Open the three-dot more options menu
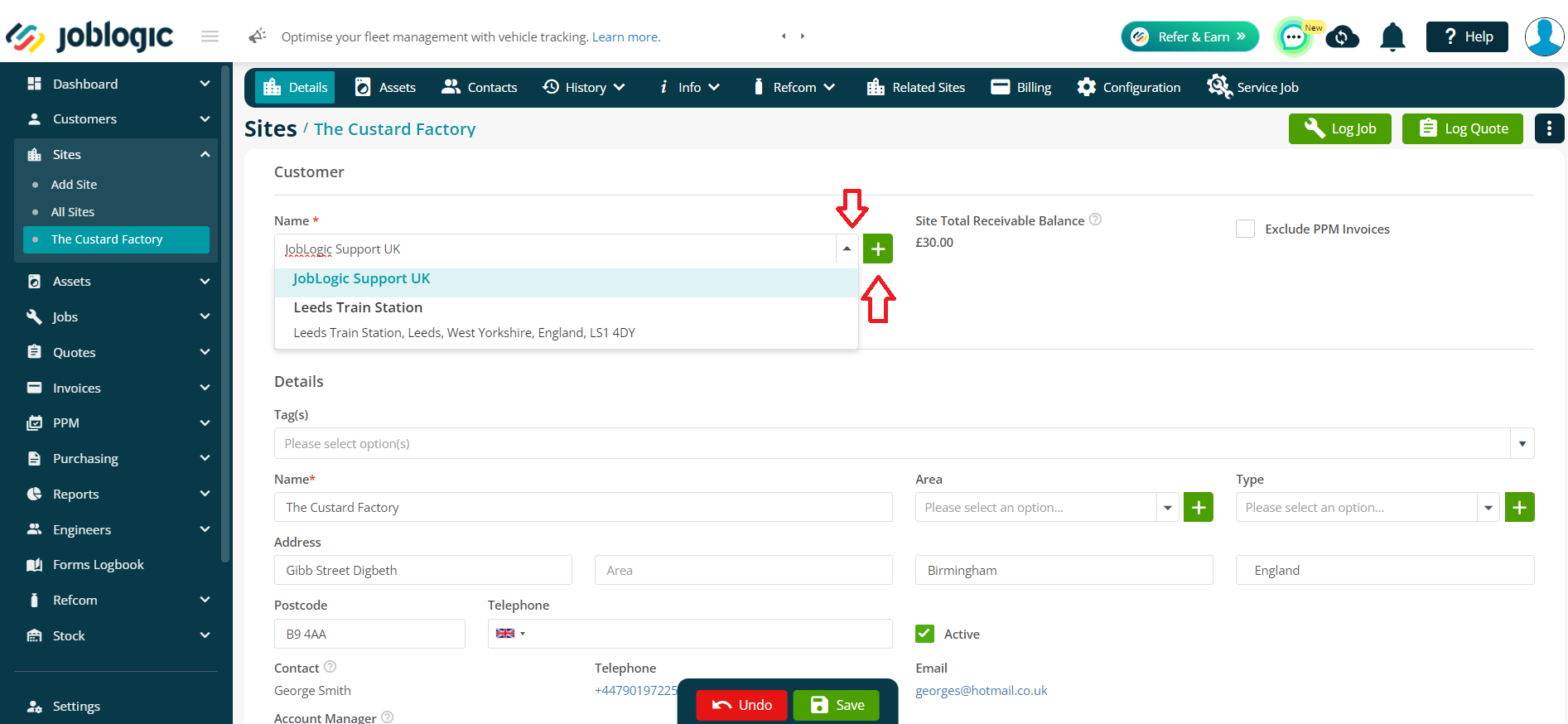The width and height of the screenshot is (1568, 724). 1549,128
